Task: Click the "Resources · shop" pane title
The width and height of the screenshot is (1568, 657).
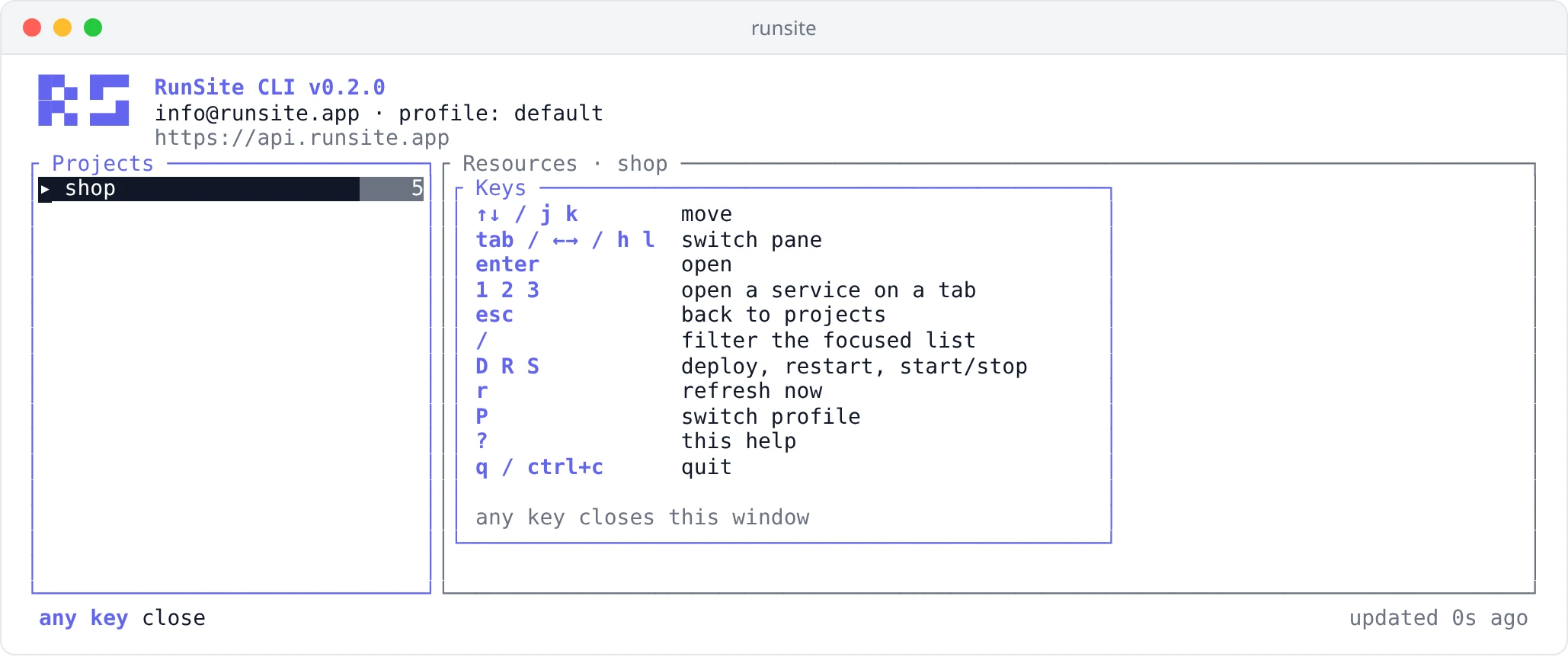Action: coord(565,164)
